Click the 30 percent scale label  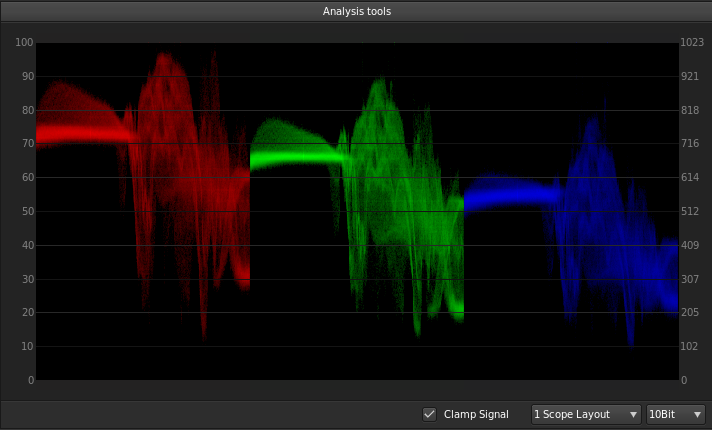(x=28, y=279)
